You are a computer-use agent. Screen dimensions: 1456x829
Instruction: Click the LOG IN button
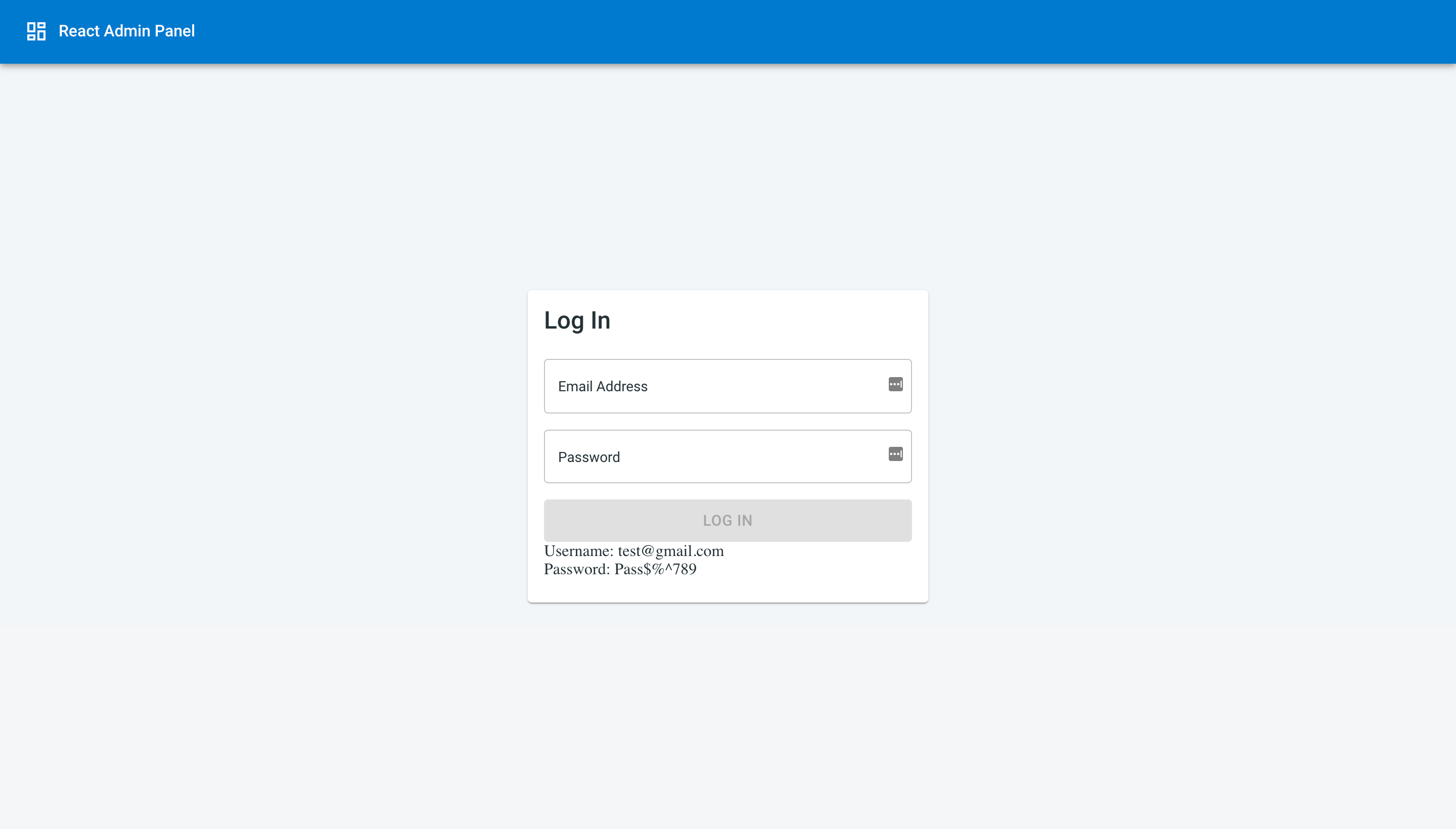coord(728,520)
